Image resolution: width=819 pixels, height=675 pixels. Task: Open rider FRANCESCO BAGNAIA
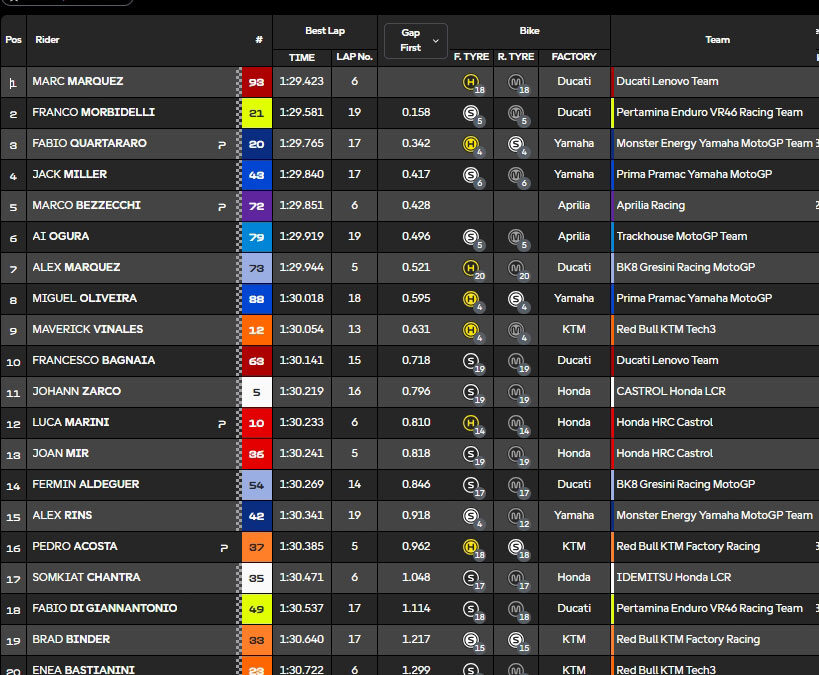point(93,360)
